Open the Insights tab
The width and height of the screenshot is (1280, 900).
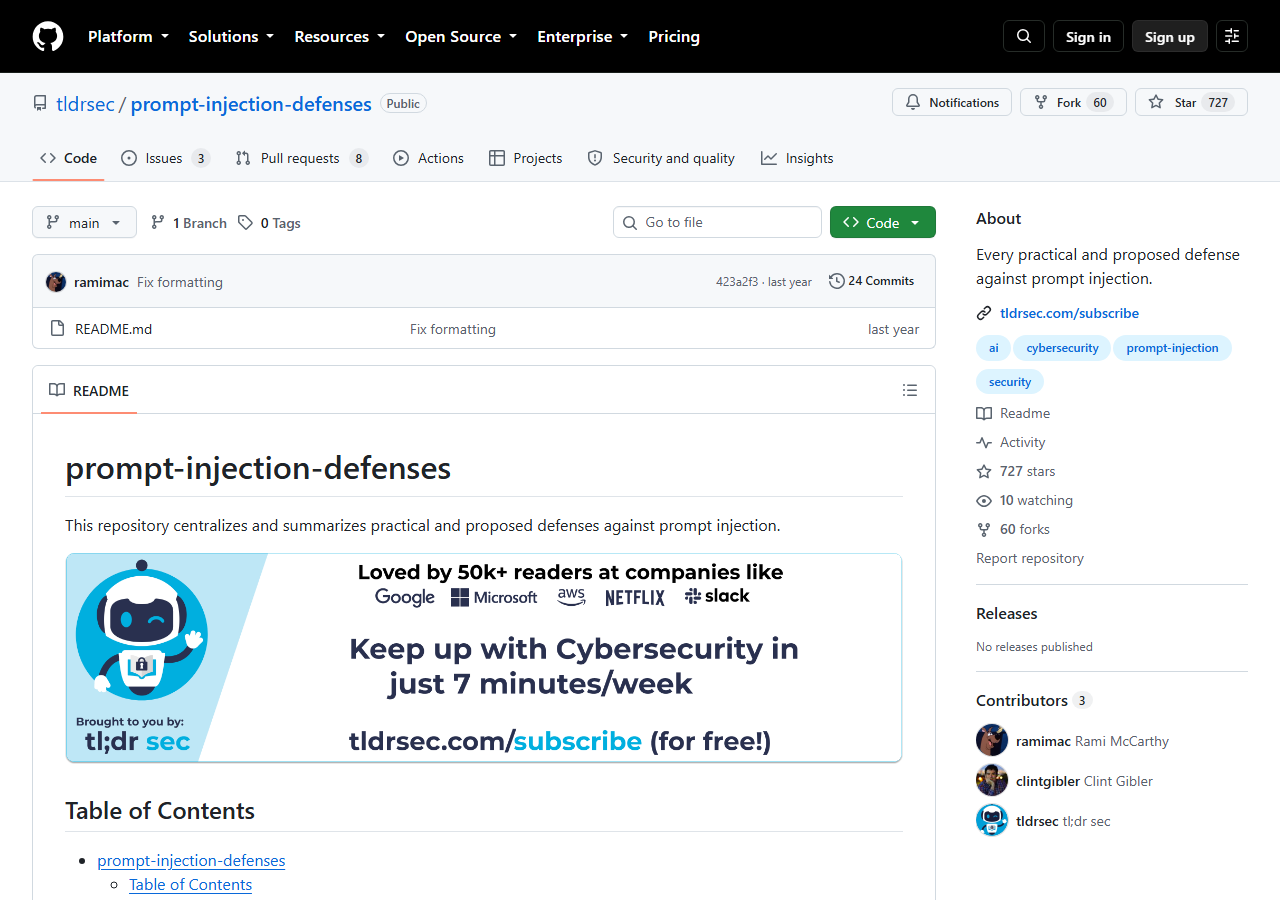pyautogui.click(x=797, y=158)
